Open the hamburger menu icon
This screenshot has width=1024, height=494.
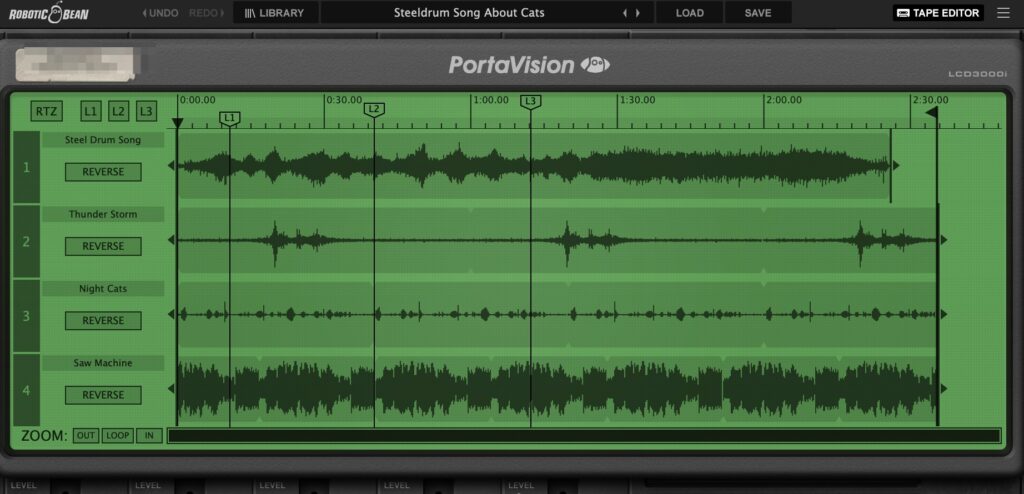coord(1003,13)
